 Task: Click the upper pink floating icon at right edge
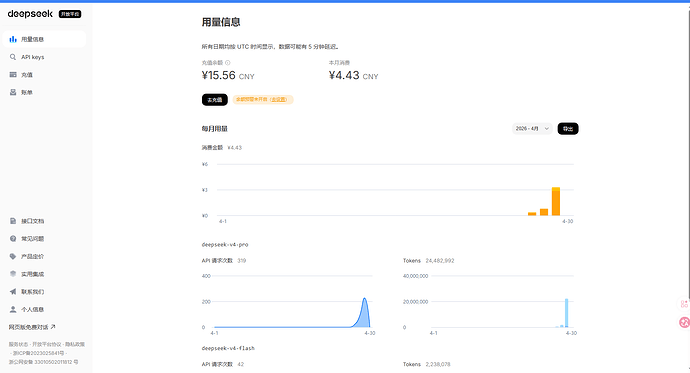(684, 304)
